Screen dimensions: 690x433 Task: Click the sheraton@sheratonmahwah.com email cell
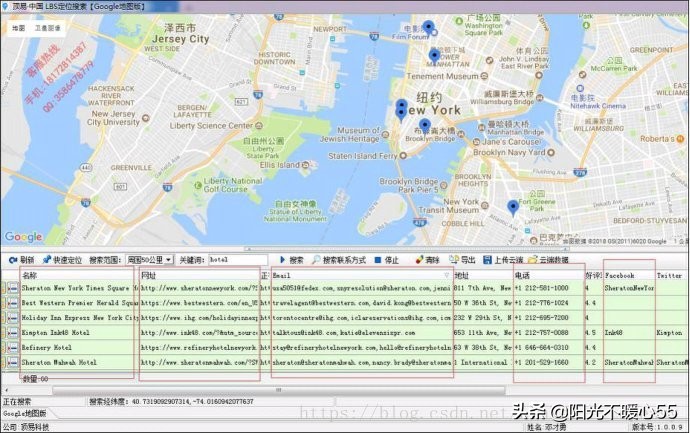(361, 363)
